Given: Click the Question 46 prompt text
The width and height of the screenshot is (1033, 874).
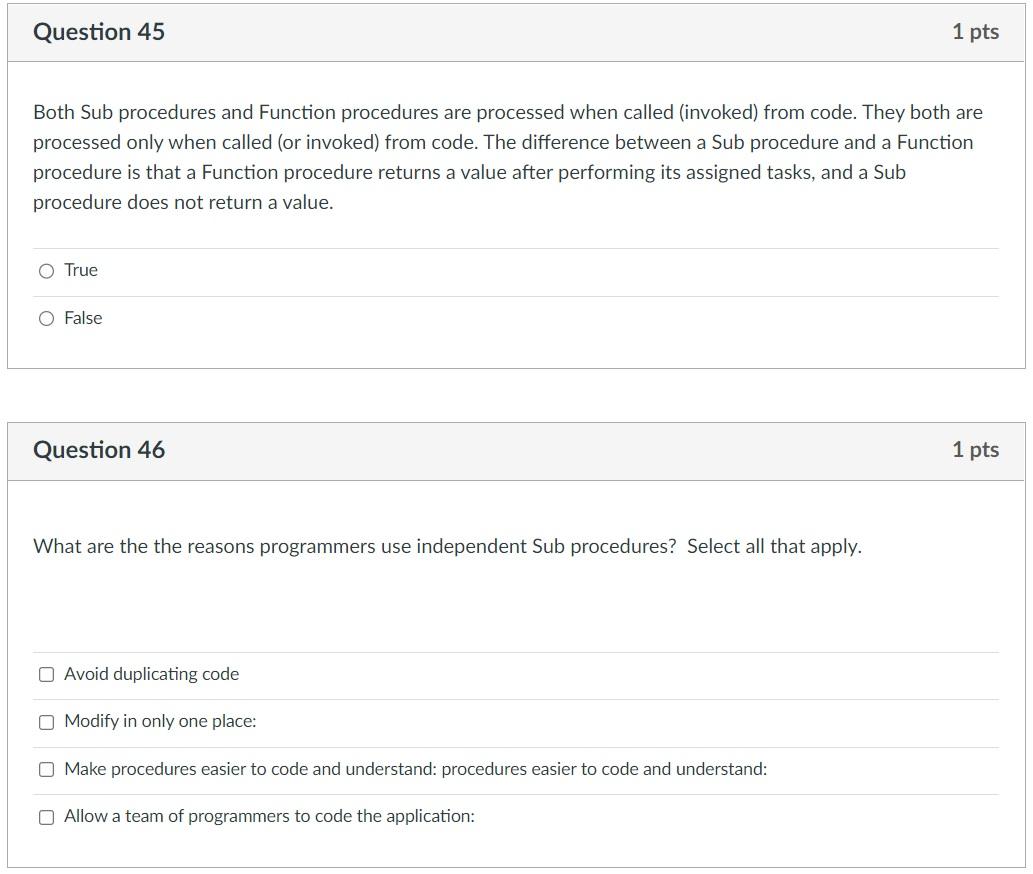Looking at the screenshot, I should (447, 546).
